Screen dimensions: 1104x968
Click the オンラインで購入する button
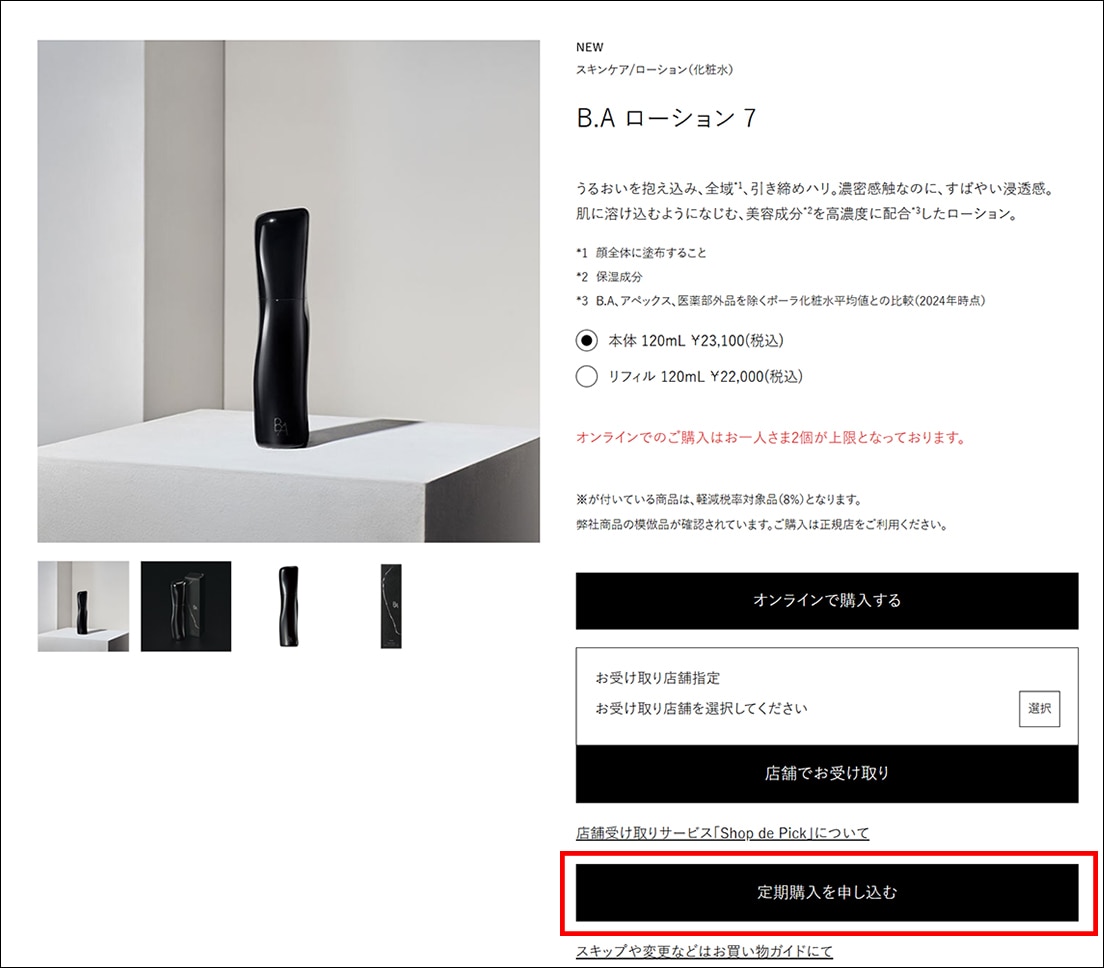[827, 601]
